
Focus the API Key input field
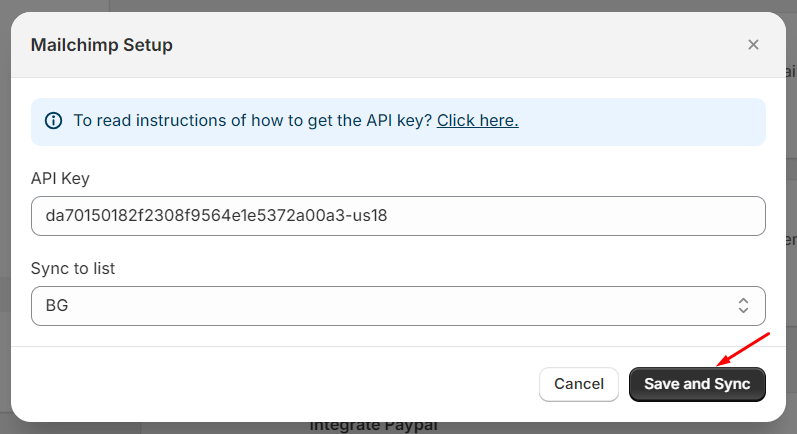pyautogui.click(x=398, y=216)
